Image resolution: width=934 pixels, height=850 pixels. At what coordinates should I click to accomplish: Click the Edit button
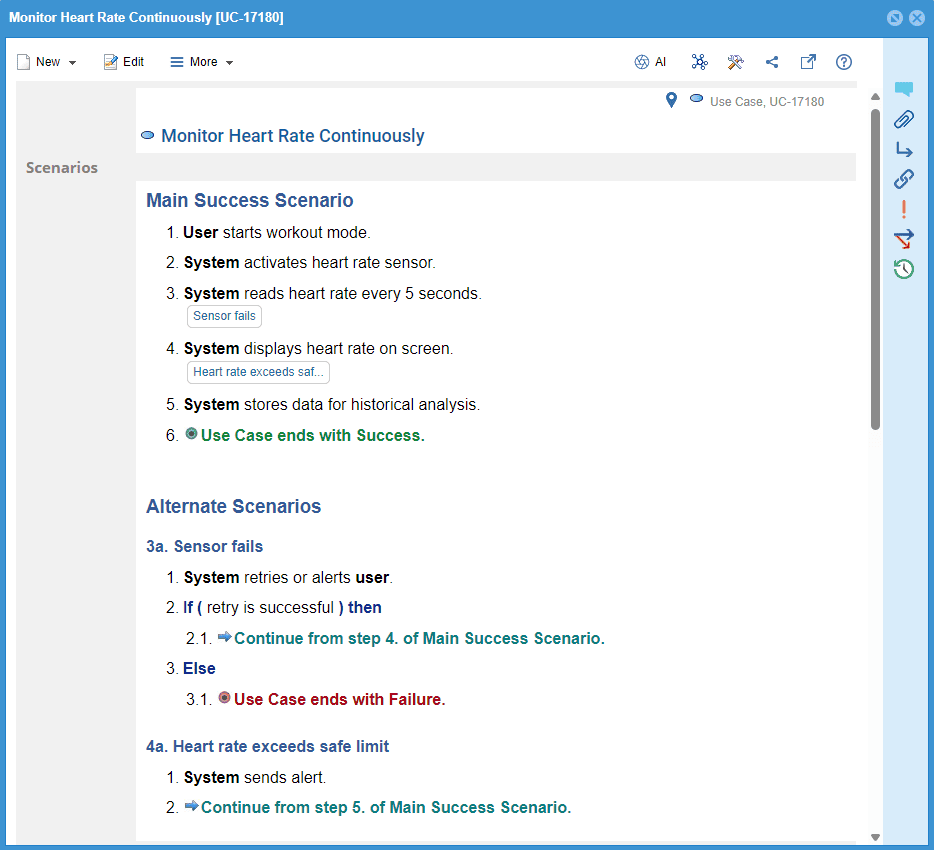click(124, 62)
